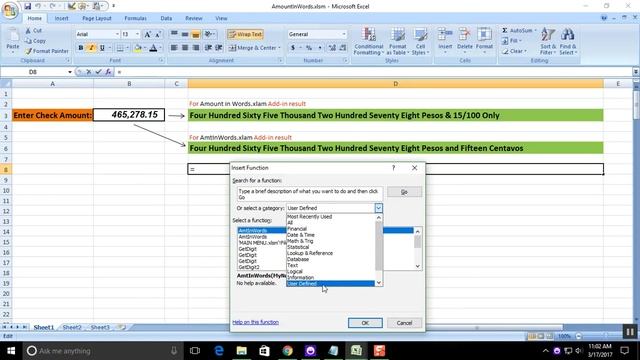Align text right in Alignment group
Viewport: 640px width, 360px height.
(196, 48)
